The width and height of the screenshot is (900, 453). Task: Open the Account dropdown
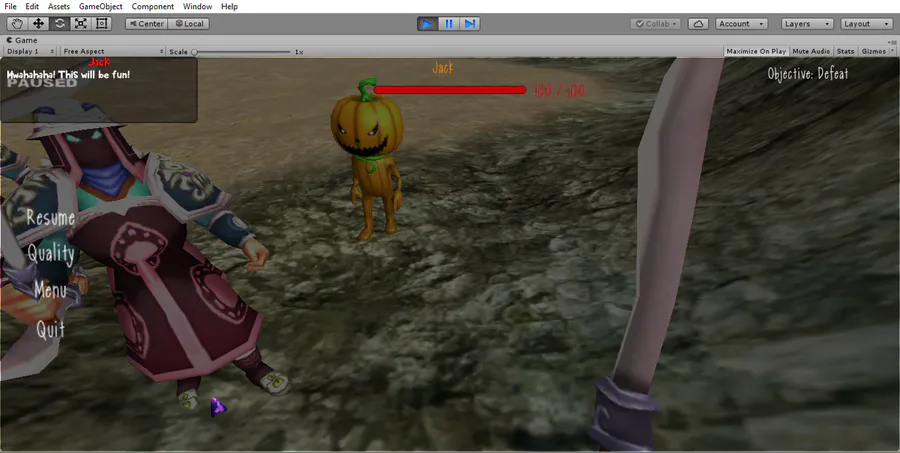(x=742, y=24)
